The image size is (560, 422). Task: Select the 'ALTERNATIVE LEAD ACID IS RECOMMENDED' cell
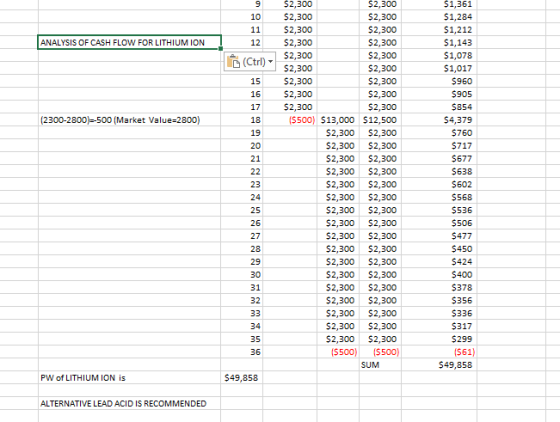(x=129, y=403)
